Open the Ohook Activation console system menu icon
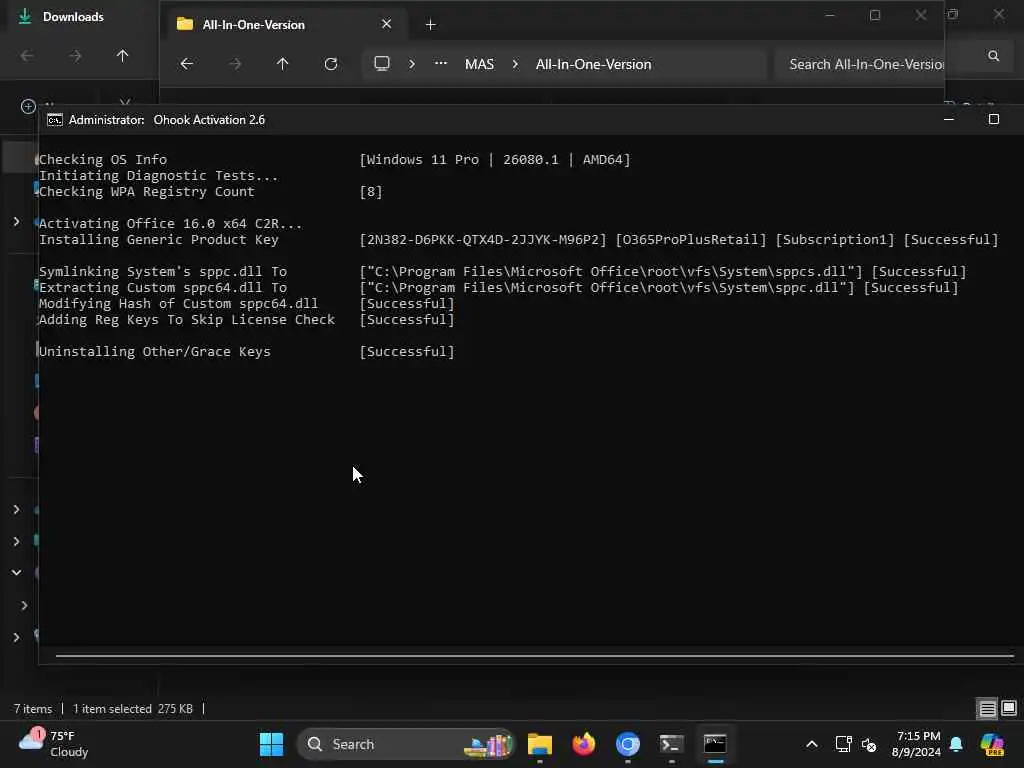Screen dimensions: 1024x768 [x=55, y=120]
